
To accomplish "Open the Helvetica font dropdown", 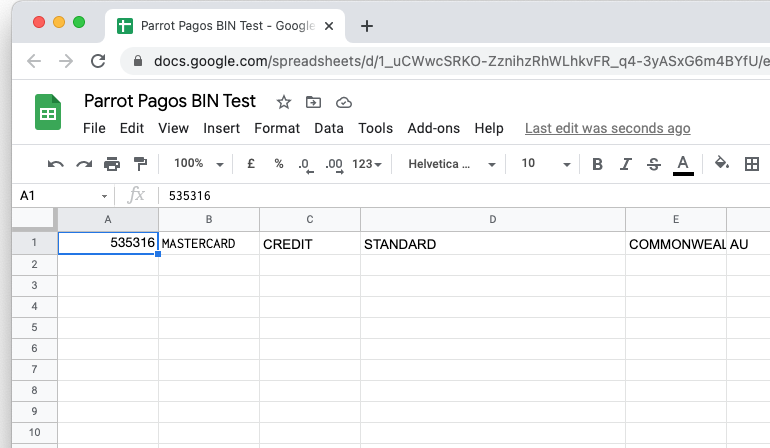I will click(452, 164).
